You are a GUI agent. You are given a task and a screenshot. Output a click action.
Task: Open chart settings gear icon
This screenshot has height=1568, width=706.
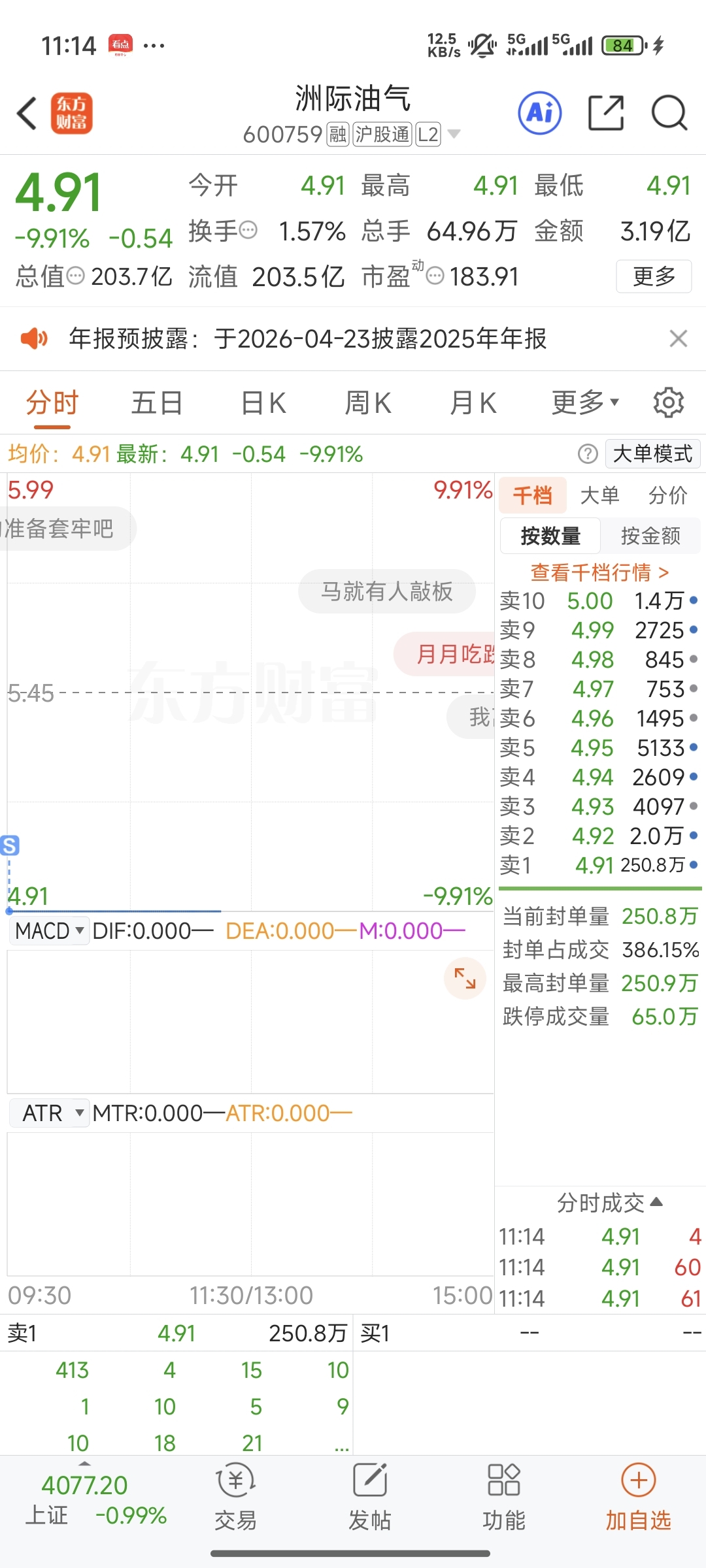click(x=668, y=402)
